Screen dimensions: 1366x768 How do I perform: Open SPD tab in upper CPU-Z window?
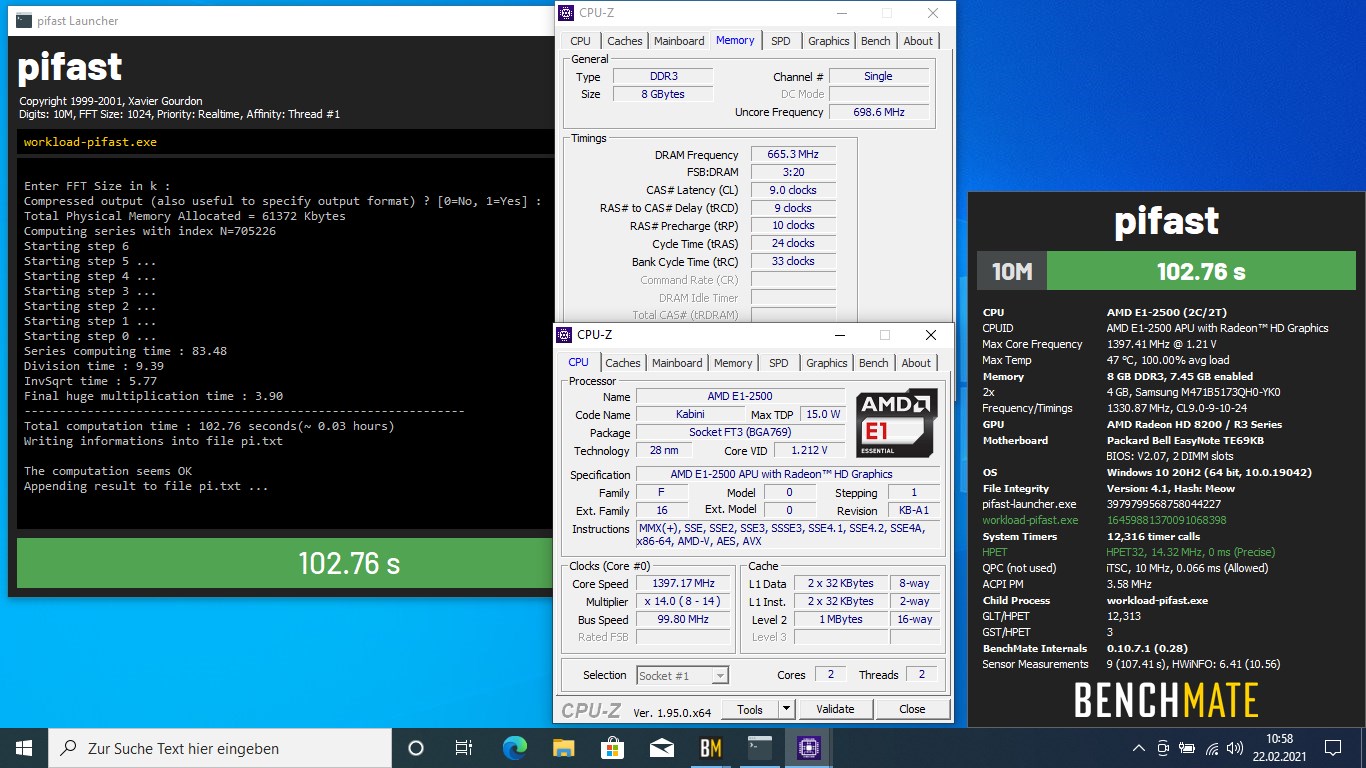[x=781, y=41]
